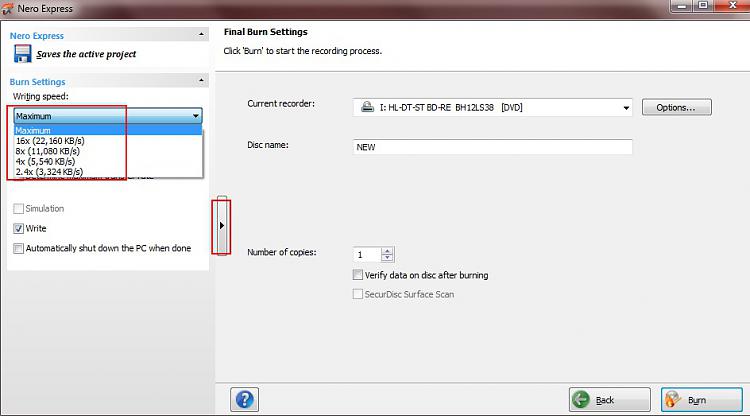This screenshot has height=416, width=750.
Task: Minimize the Nero Express window
Action: click(682, 6)
